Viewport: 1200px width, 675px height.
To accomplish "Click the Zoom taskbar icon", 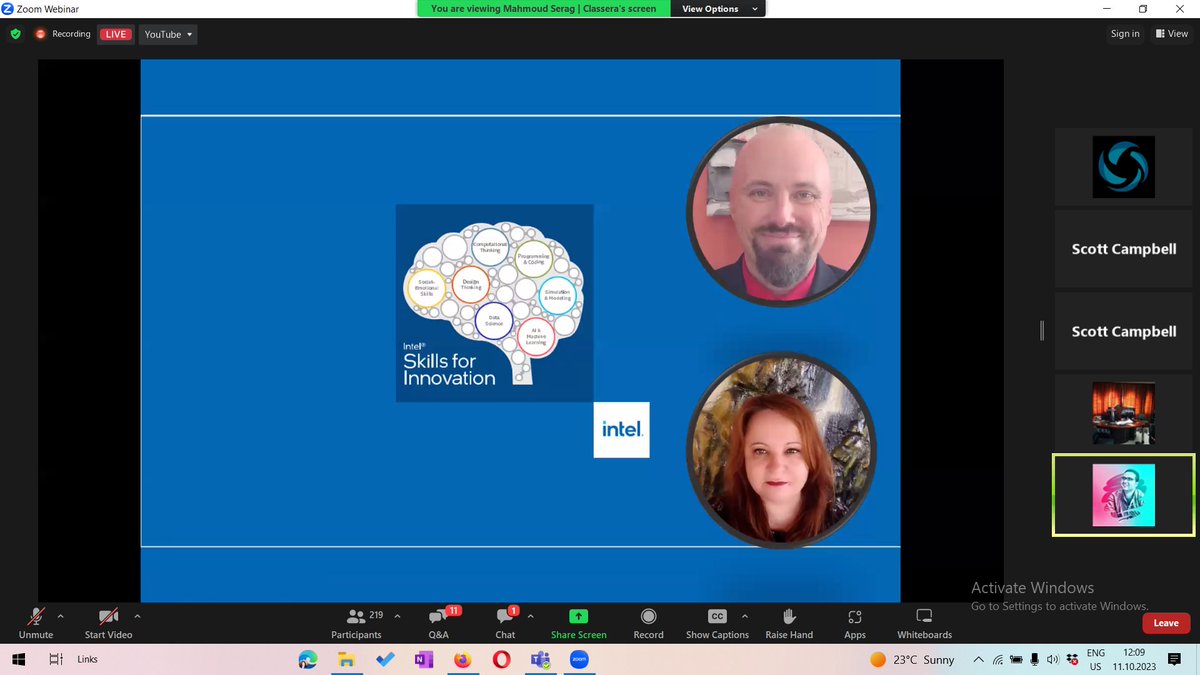I will coord(578,660).
